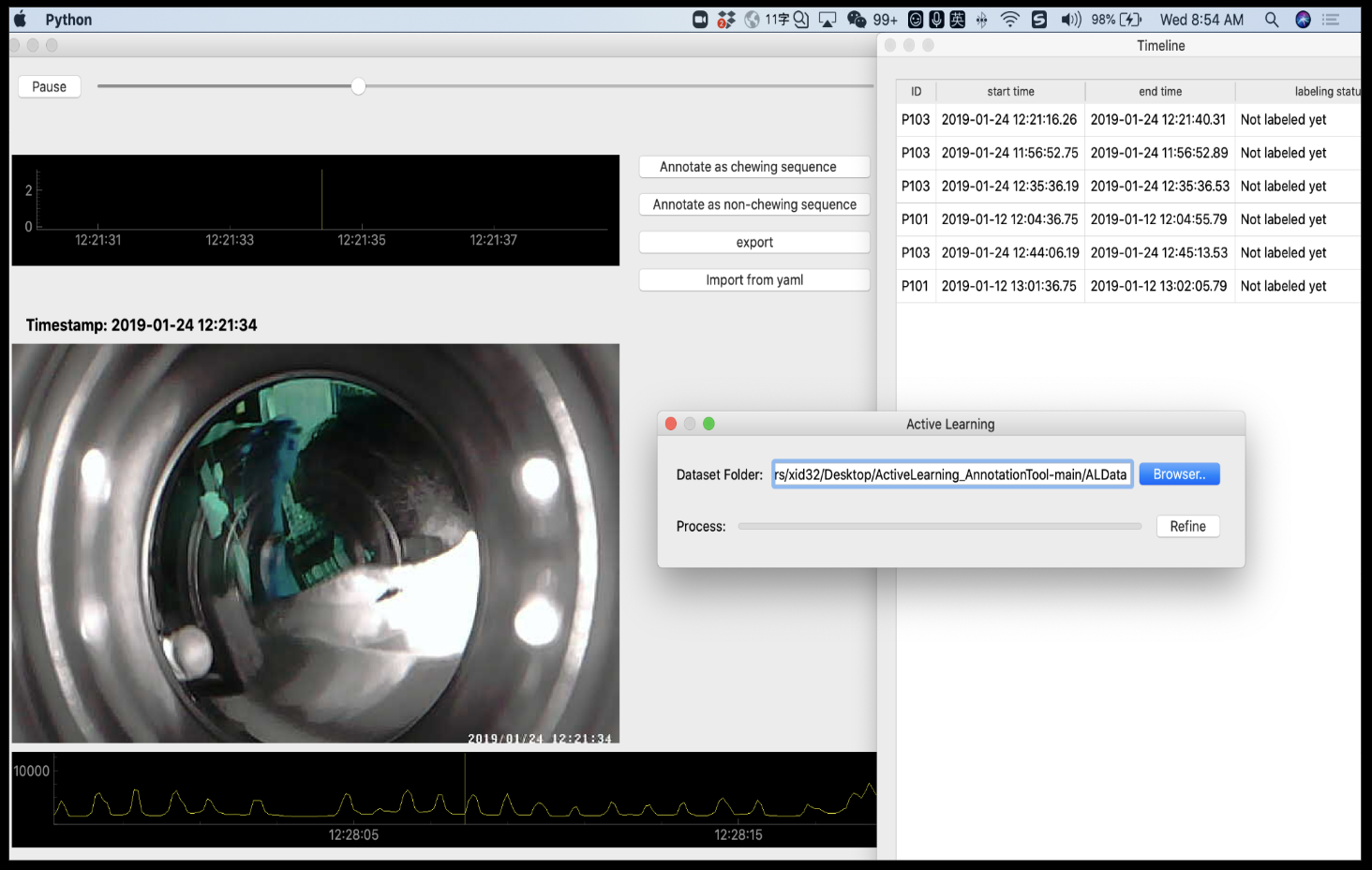Click the Wi-Fi status icon
The width and height of the screenshot is (1372, 870).
pos(1009,20)
